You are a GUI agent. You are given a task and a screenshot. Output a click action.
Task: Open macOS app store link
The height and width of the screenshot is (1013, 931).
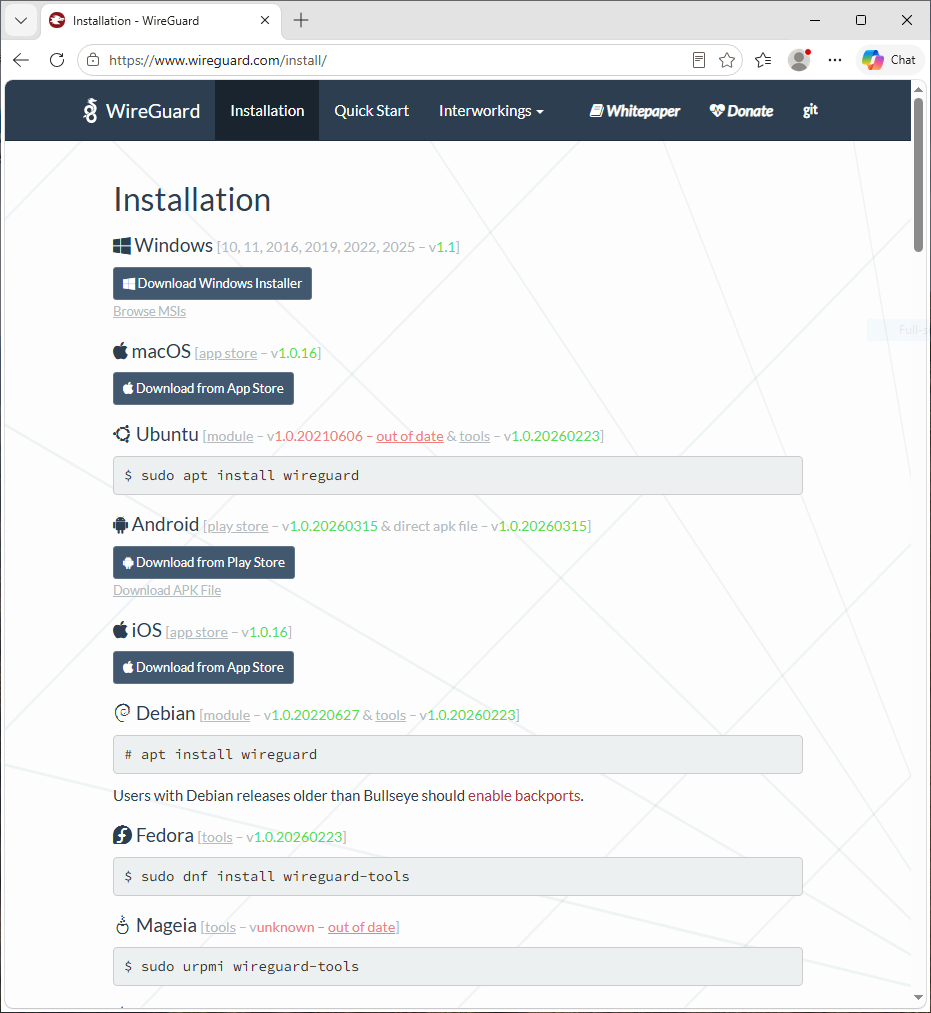click(227, 353)
